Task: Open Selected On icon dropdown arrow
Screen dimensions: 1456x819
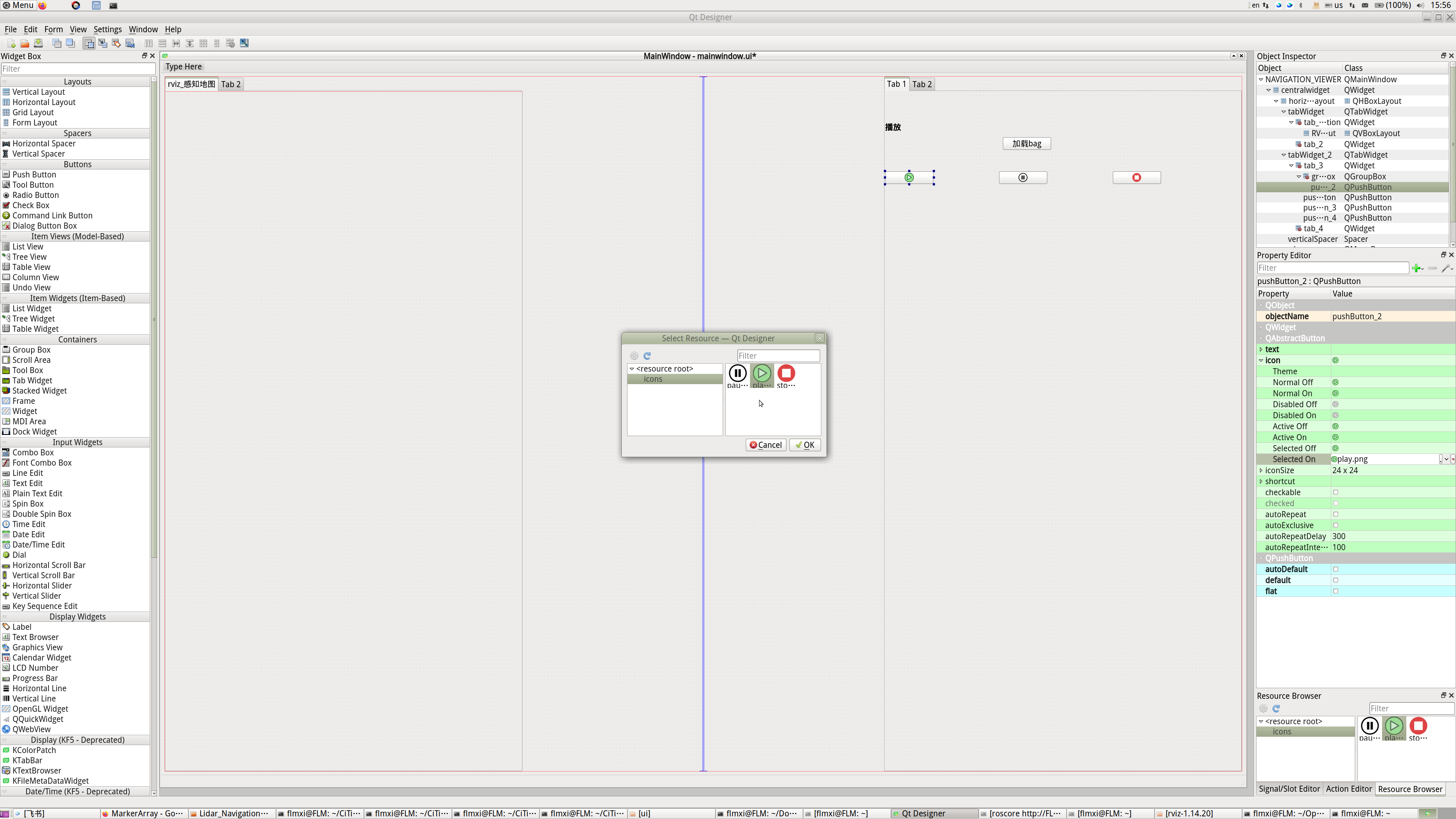Action: click(x=1446, y=460)
